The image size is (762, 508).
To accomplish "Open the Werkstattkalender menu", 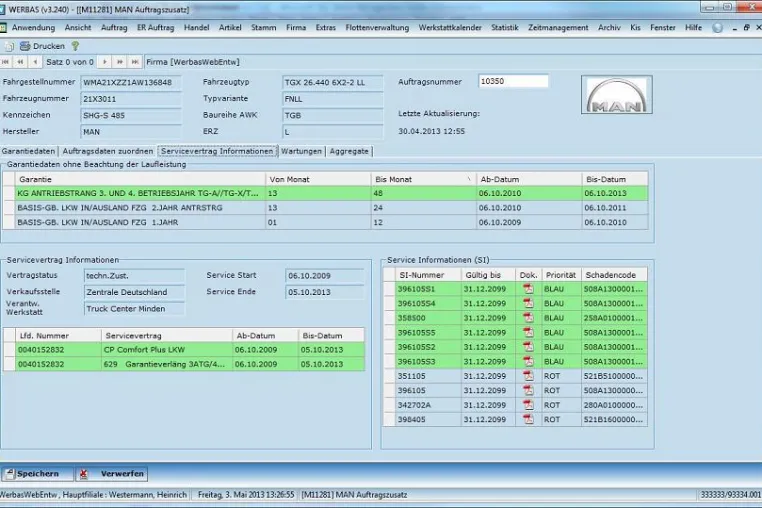I will pyautogui.click(x=450, y=28).
